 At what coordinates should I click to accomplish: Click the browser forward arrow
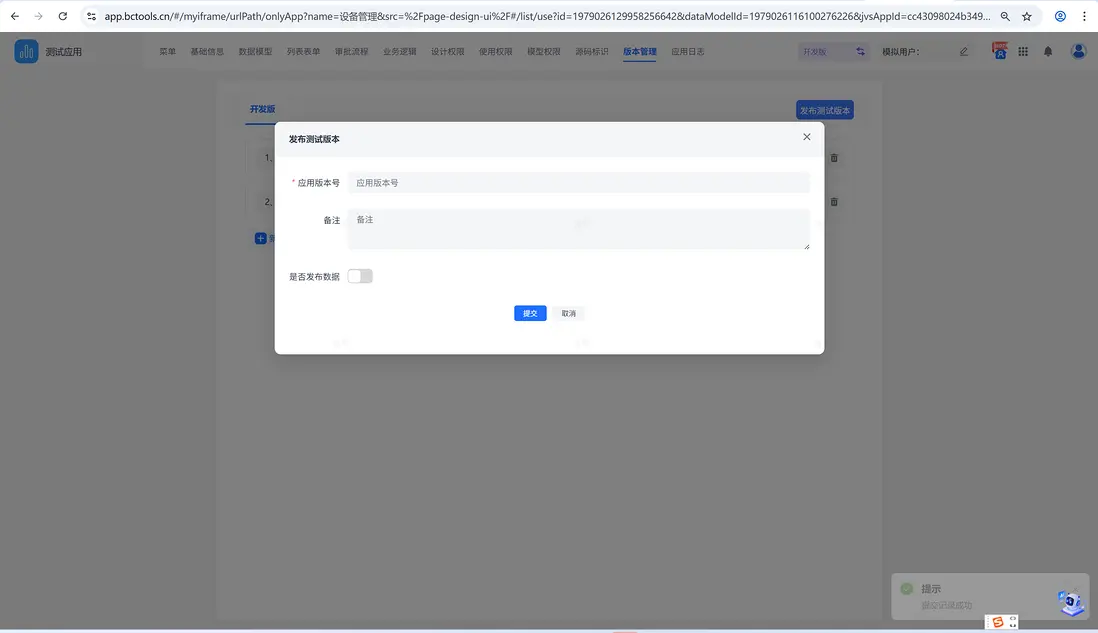39,16
